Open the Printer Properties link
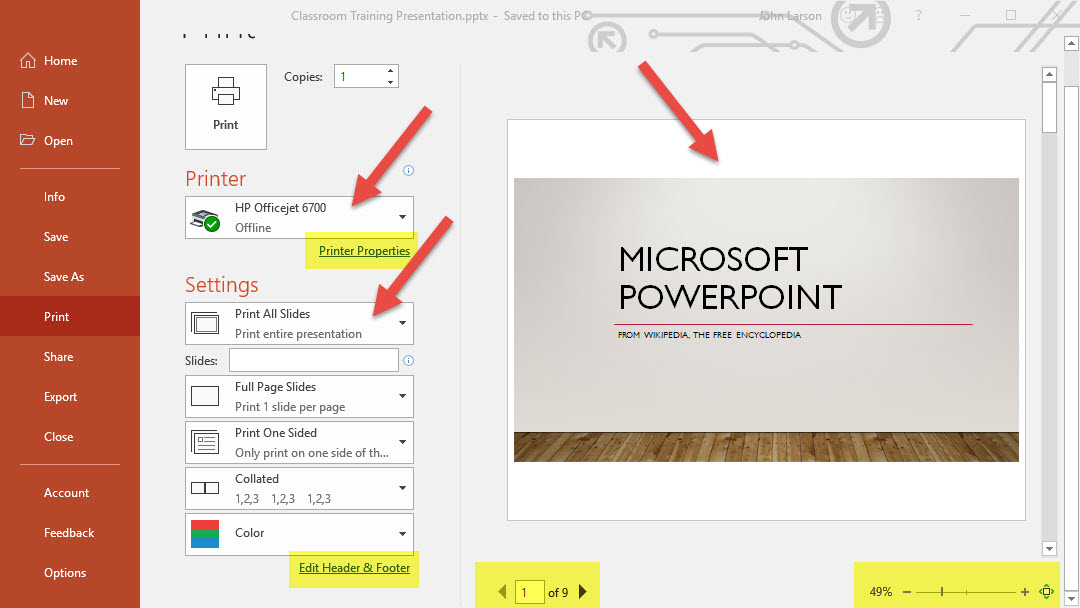This screenshot has width=1080, height=608. [364, 251]
